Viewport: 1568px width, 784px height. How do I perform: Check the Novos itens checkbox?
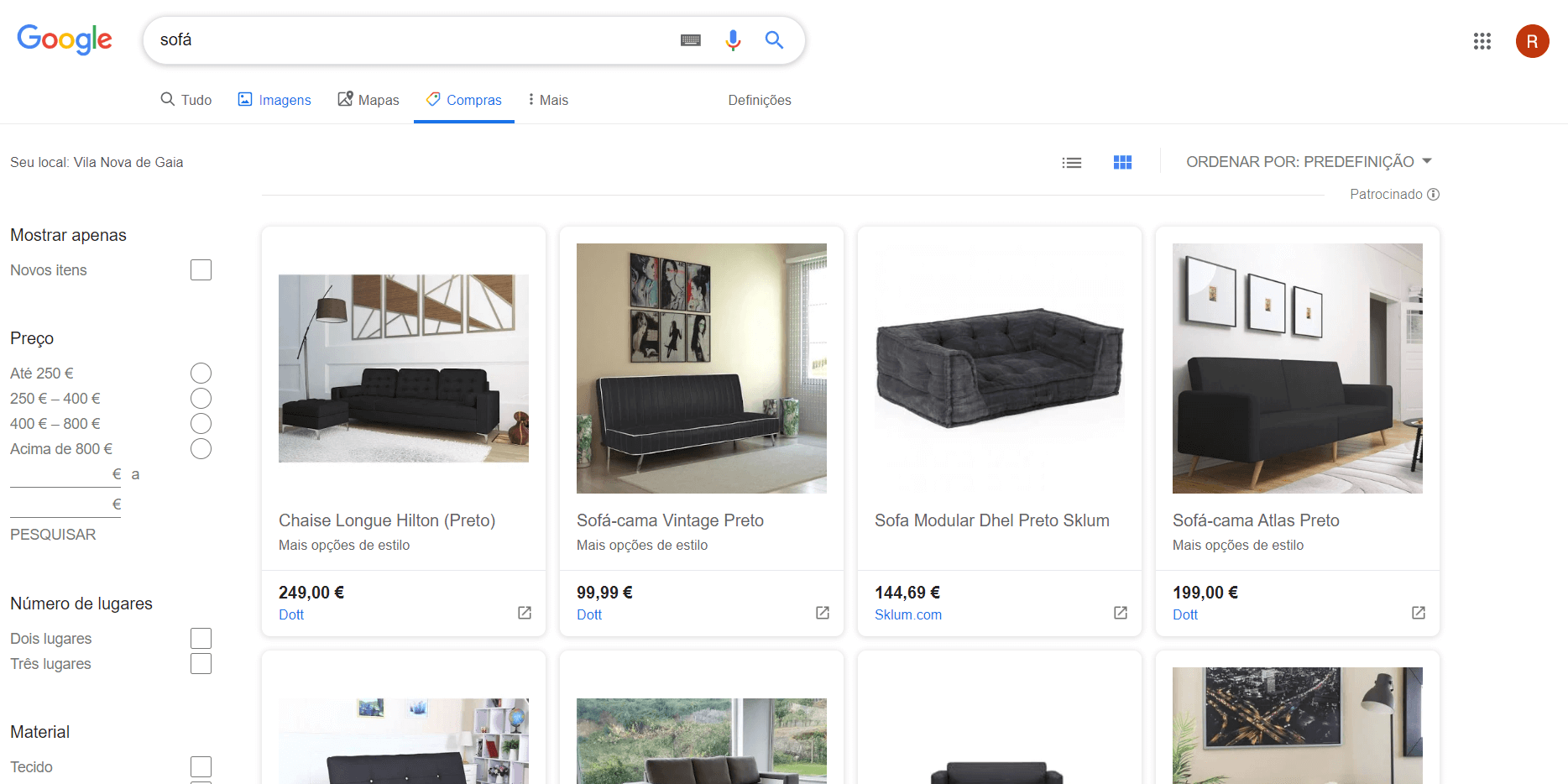[x=201, y=269]
